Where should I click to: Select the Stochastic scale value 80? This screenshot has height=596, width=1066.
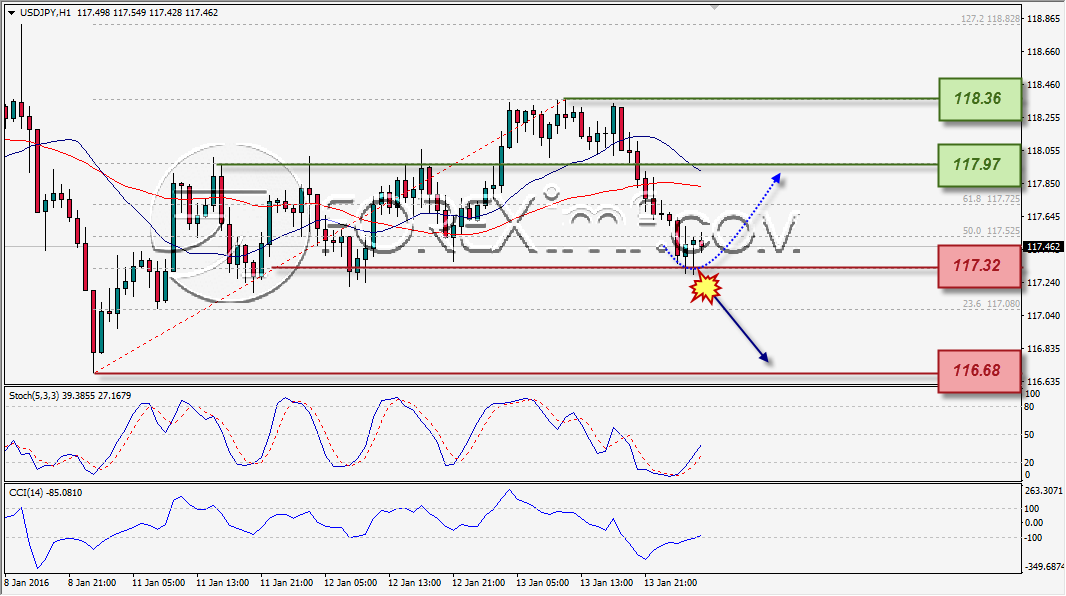(1029, 407)
